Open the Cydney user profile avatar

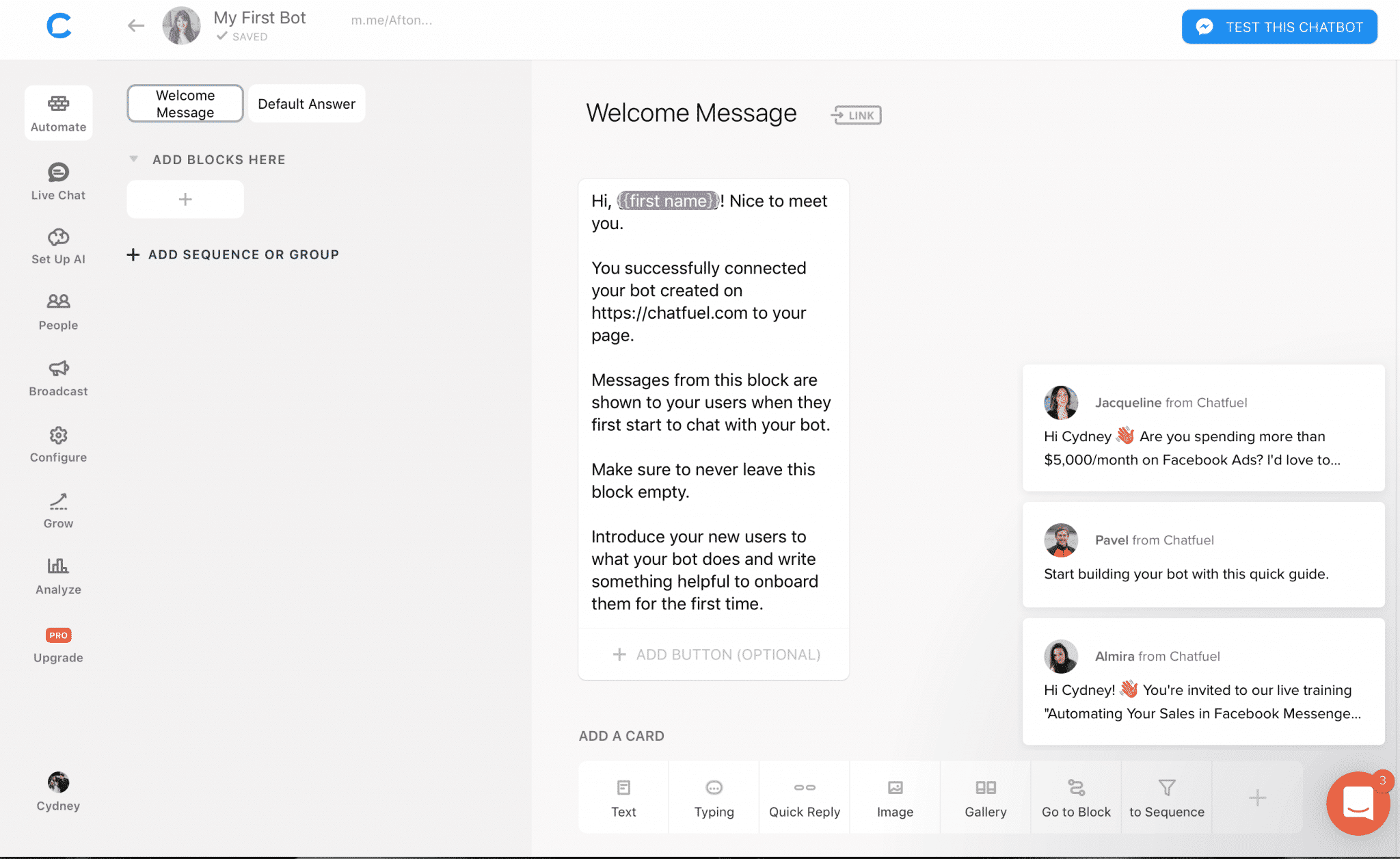coord(58,782)
